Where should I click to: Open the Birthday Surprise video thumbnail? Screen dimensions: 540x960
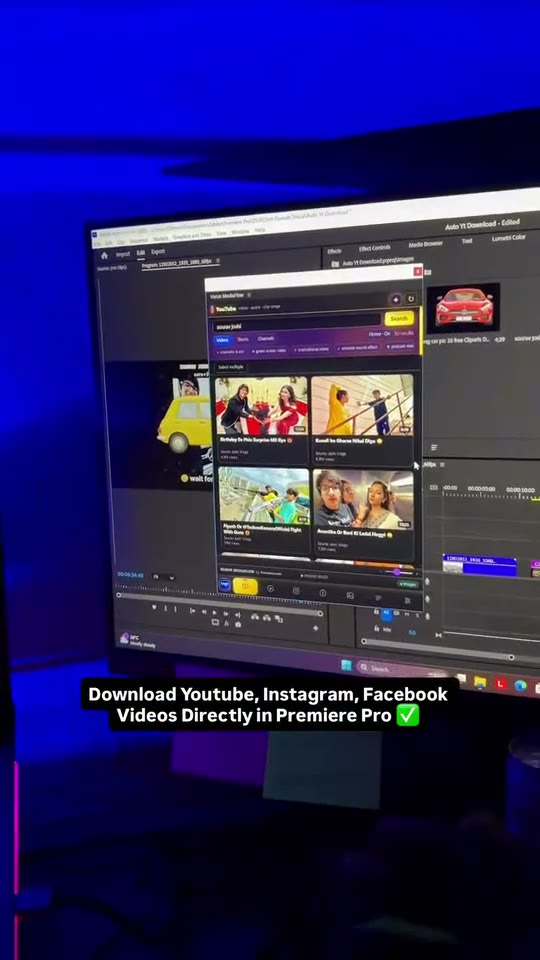[261, 407]
